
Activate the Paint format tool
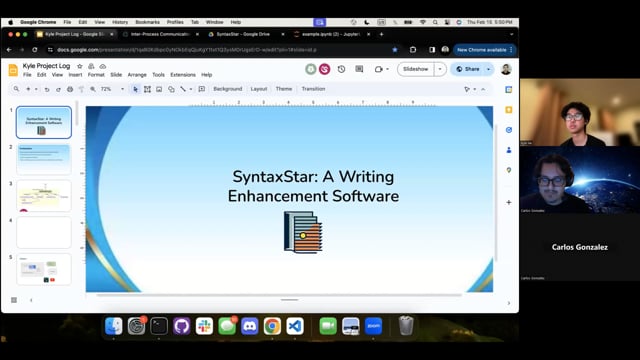[x=81, y=89]
